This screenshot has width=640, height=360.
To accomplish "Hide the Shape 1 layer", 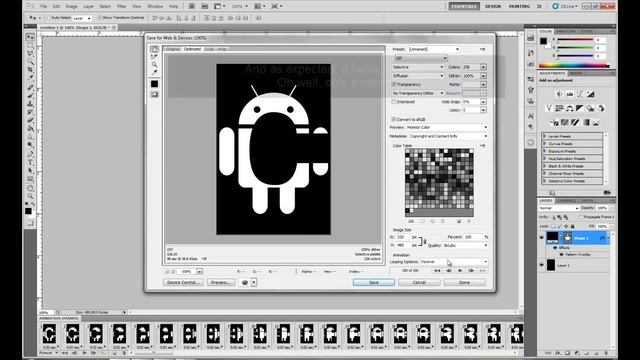I will coord(542,237).
